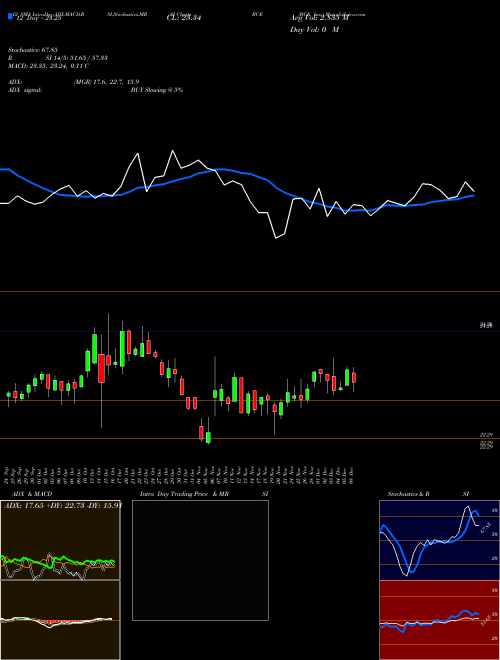500x660 pixels.
Task: Click the 'ADX signal:' label
Action: (25, 90)
